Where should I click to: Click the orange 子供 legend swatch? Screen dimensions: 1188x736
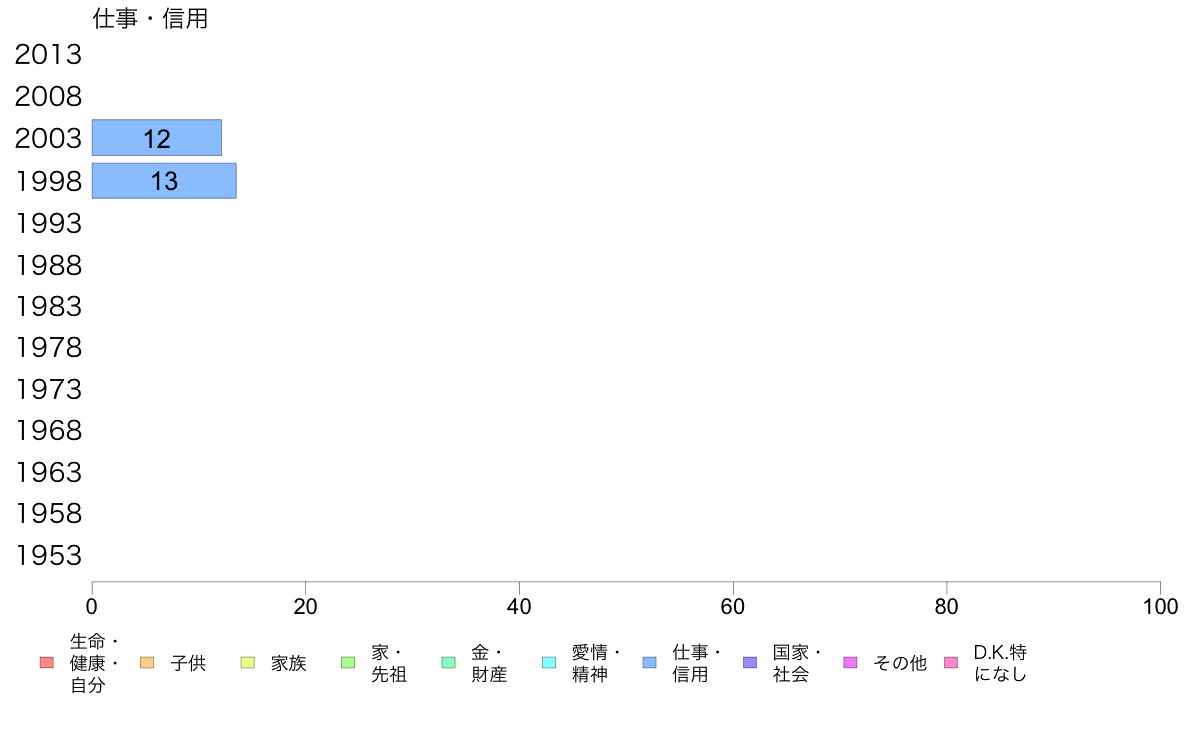pyautogui.click(x=147, y=663)
